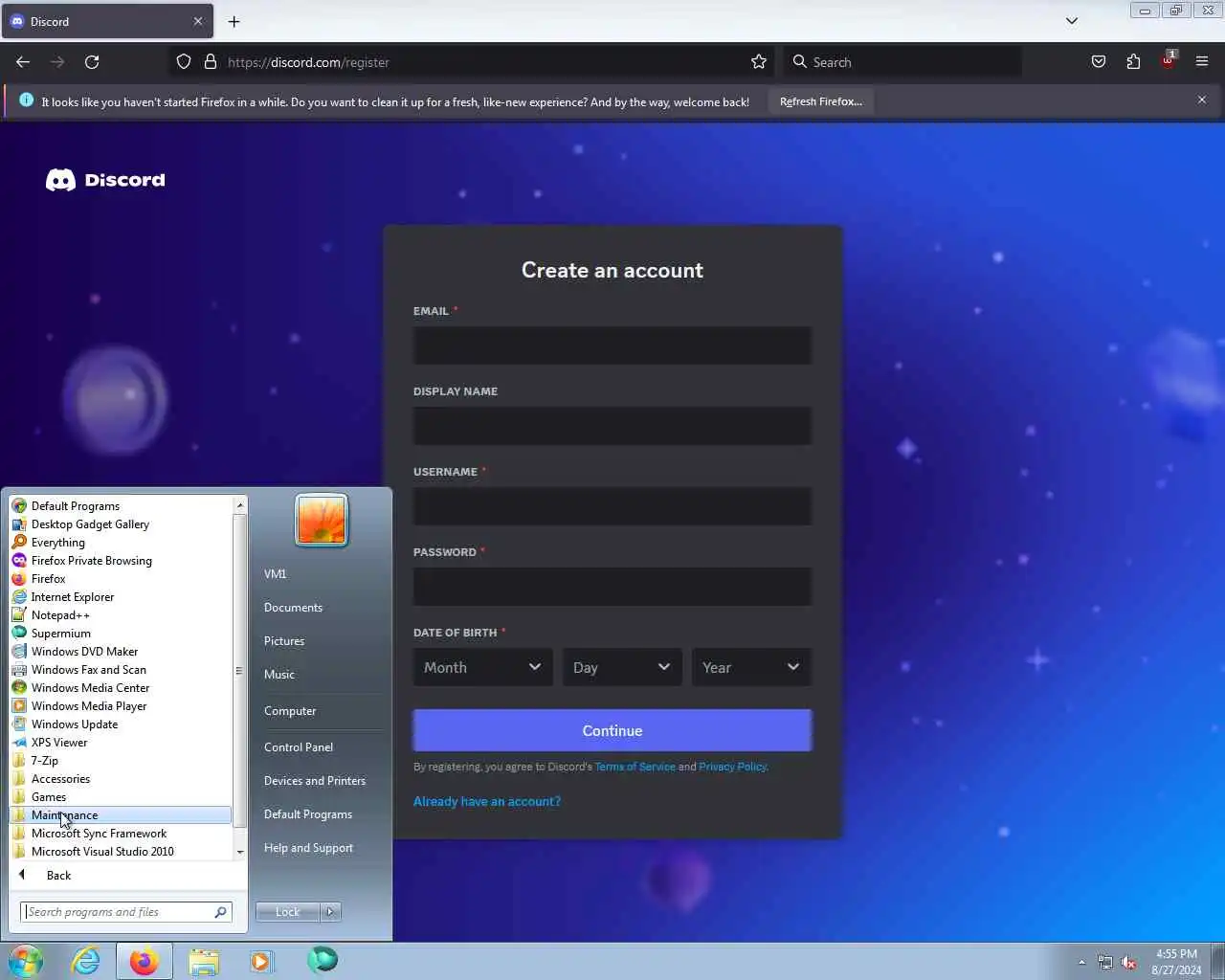Image resolution: width=1225 pixels, height=980 pixels.
Task: Open the Firefox extensions puzzle icon
Action: coord(1133,62)
